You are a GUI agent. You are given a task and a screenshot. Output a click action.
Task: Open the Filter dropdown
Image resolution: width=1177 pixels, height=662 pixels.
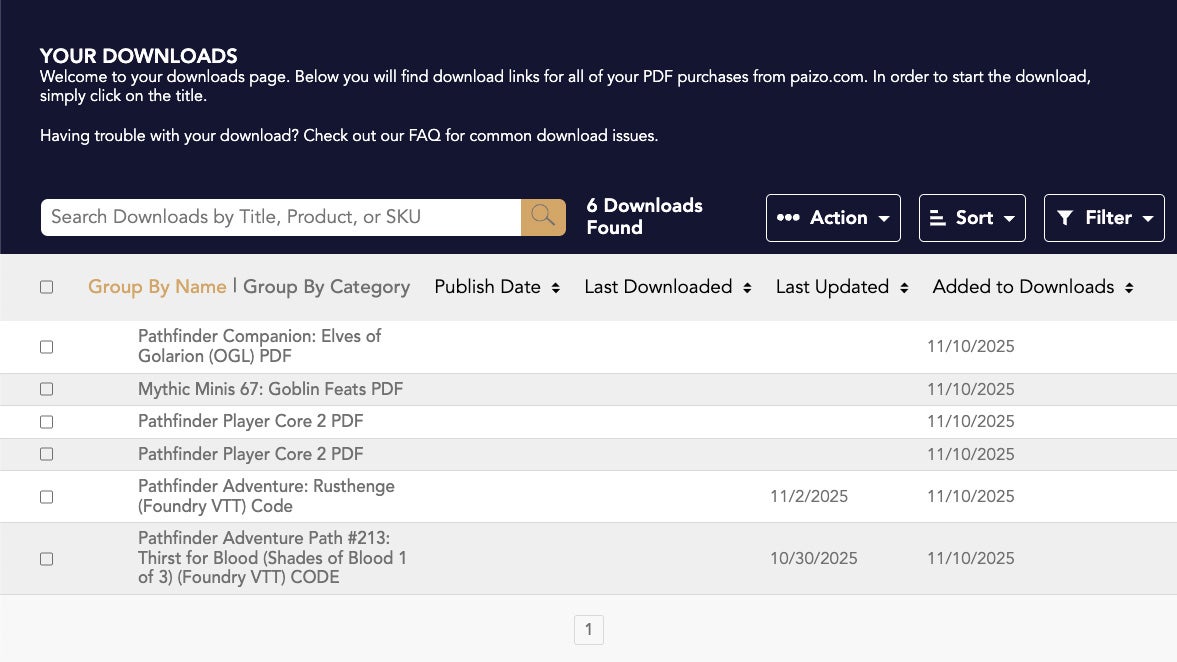1104,217
